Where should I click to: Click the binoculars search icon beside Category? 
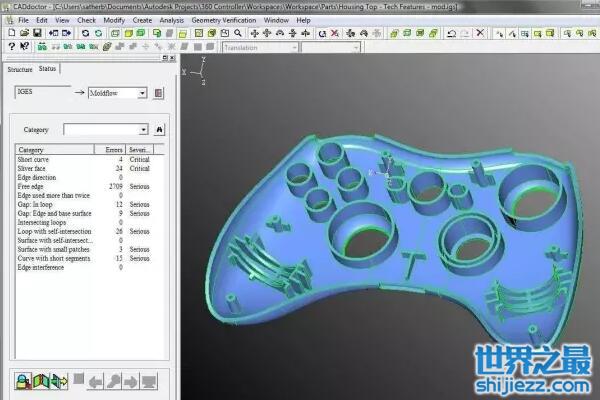point(159,129)
